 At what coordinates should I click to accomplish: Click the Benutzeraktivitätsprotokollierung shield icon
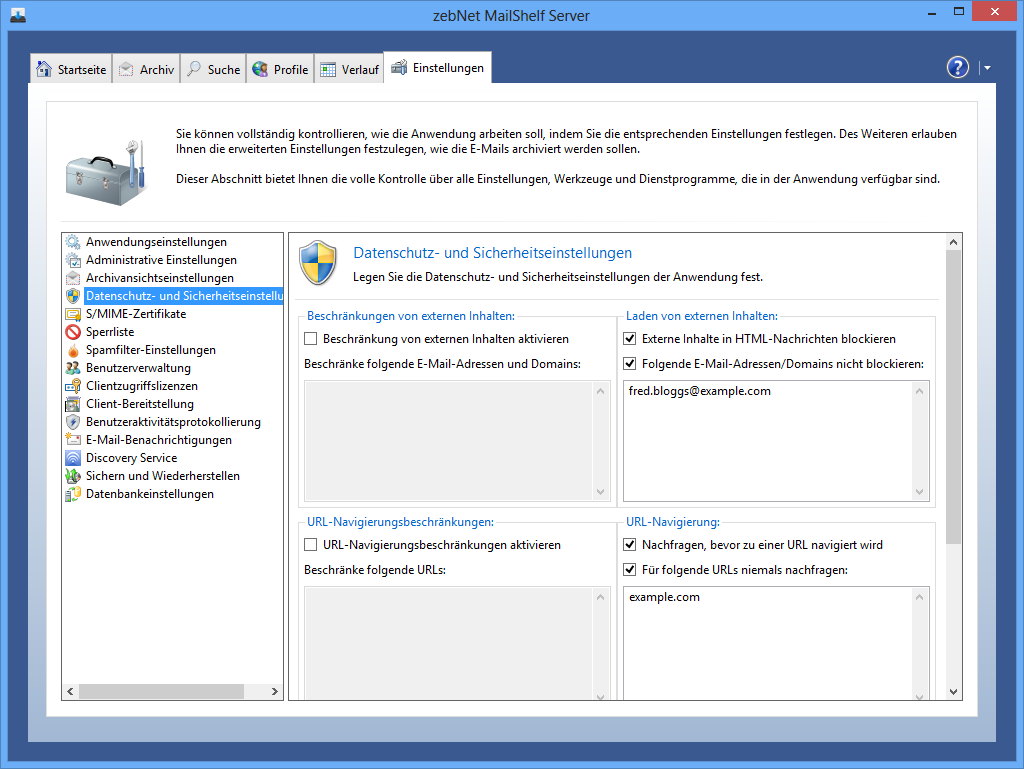coord(73,422)
